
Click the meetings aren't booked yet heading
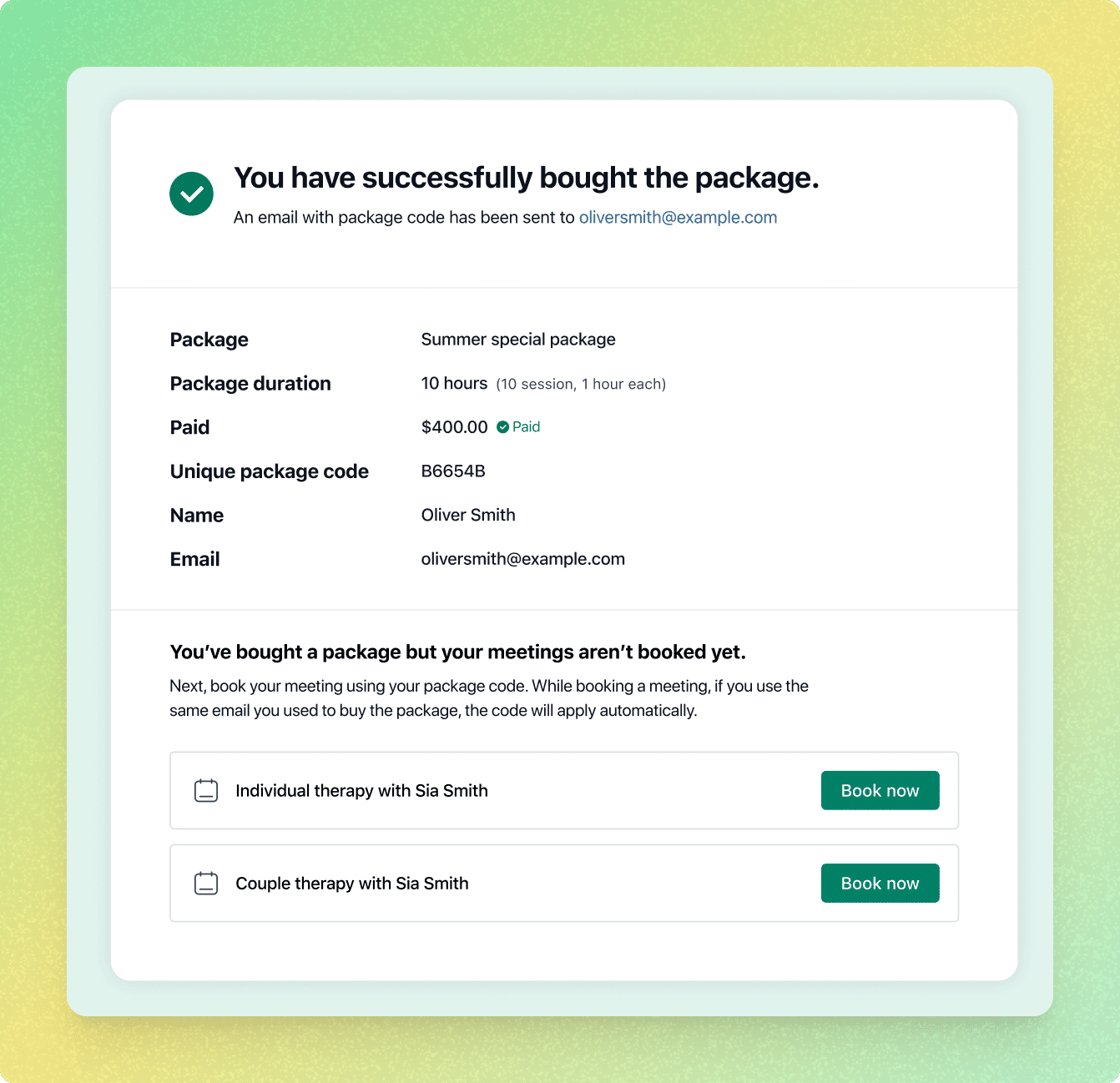457,652
